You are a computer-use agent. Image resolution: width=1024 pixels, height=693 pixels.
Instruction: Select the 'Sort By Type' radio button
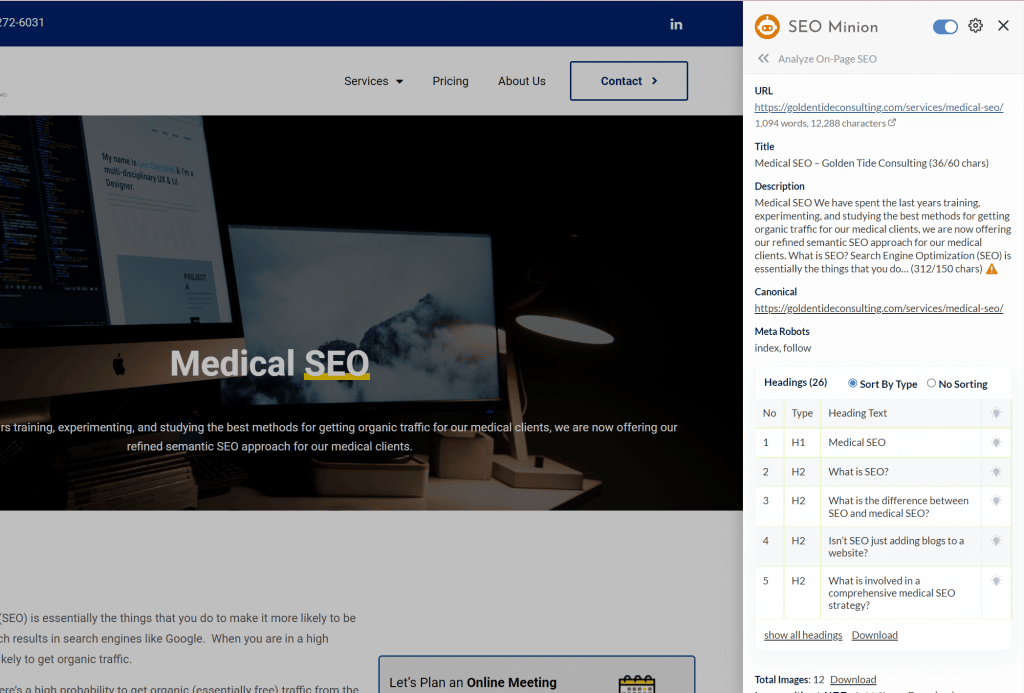(853, 383)
